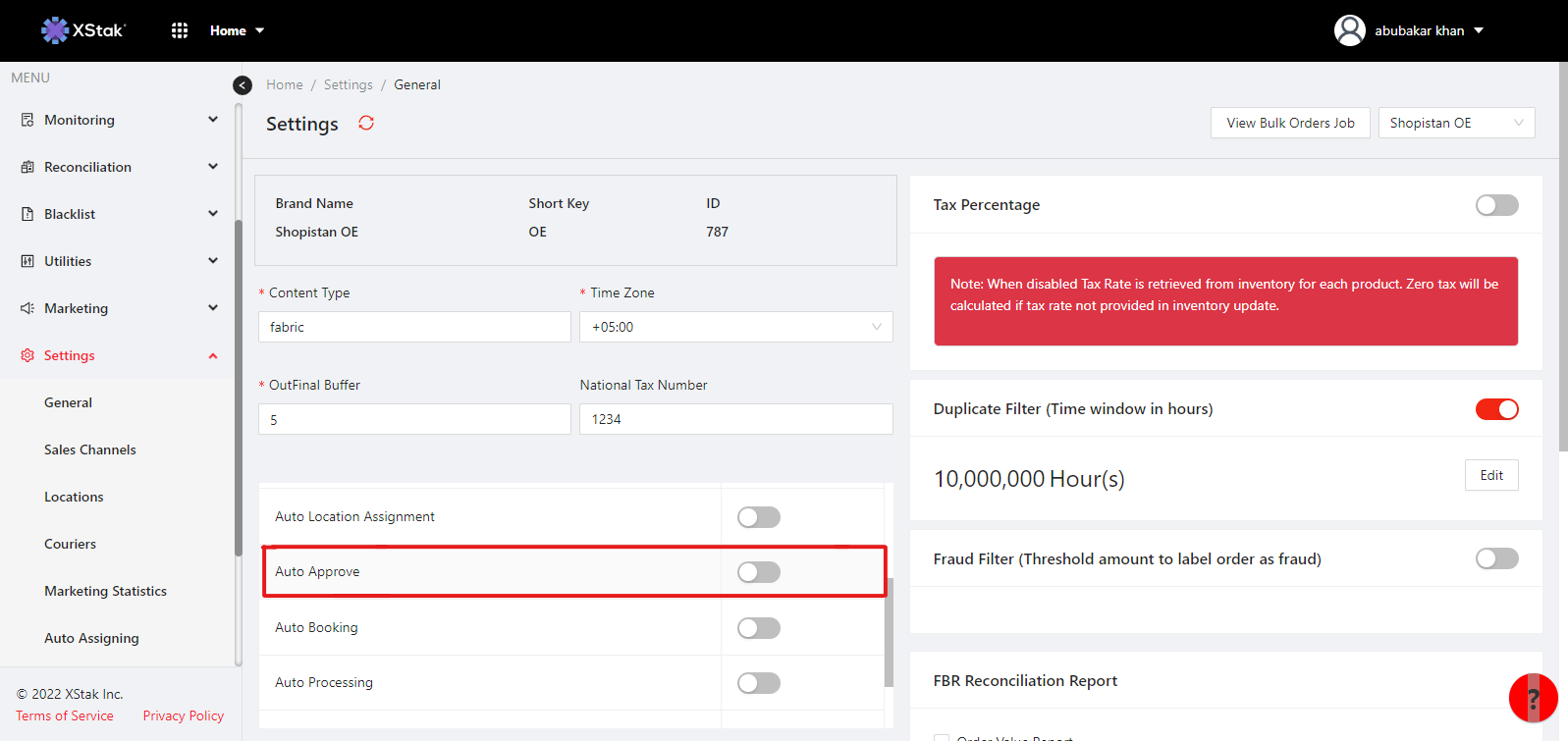The height and width of the screenshot is (741, 1568).
Task: Click the National Tax Number field
Action: click(735, 419)
